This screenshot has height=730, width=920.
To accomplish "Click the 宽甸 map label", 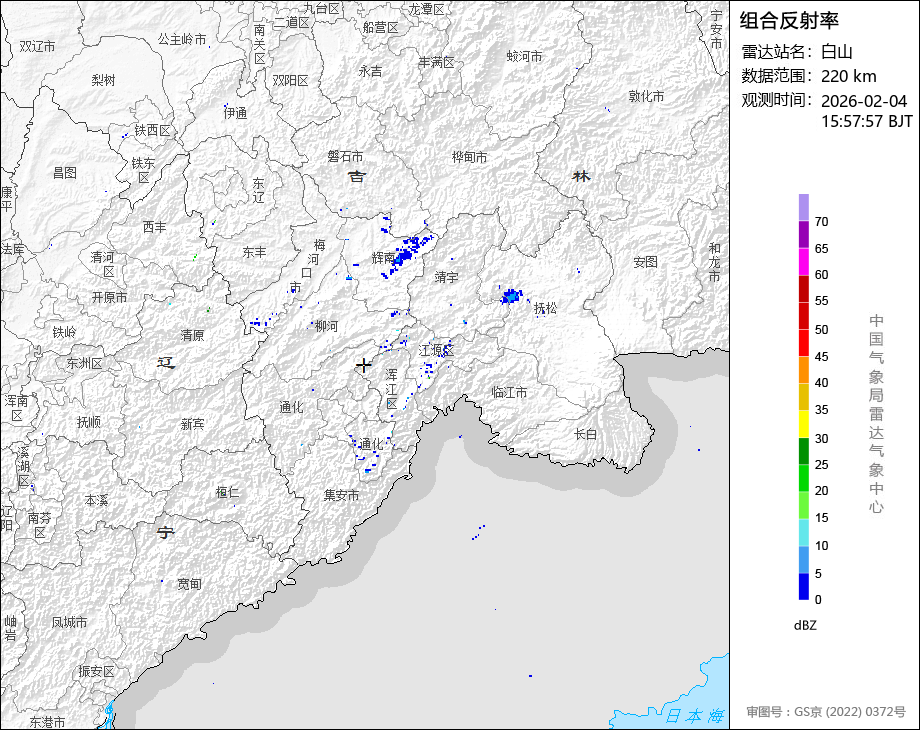I will tap(190, 584).
